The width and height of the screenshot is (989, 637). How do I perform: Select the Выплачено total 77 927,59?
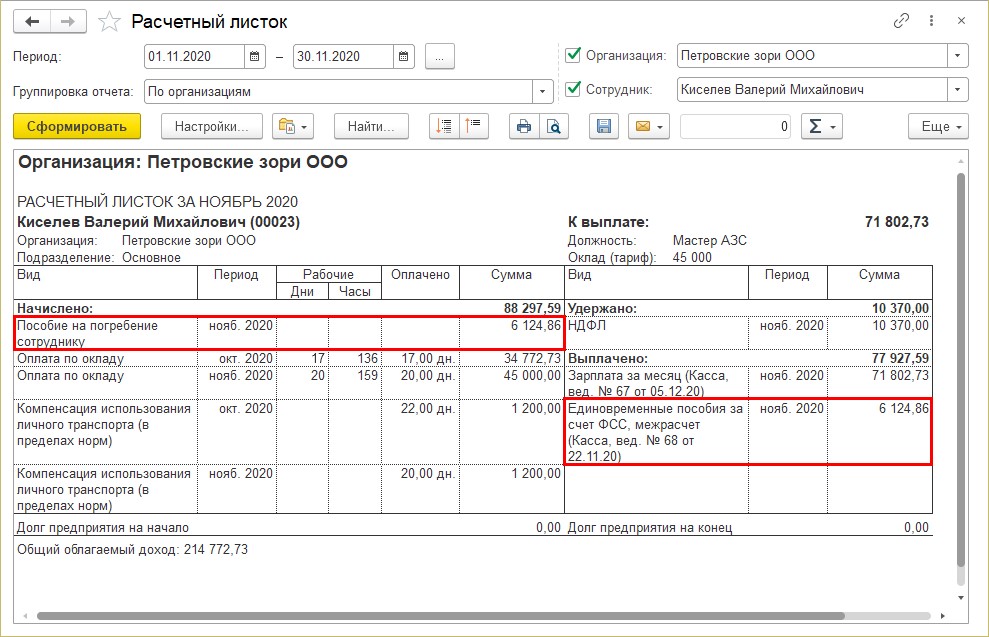[x=900, y=358]
